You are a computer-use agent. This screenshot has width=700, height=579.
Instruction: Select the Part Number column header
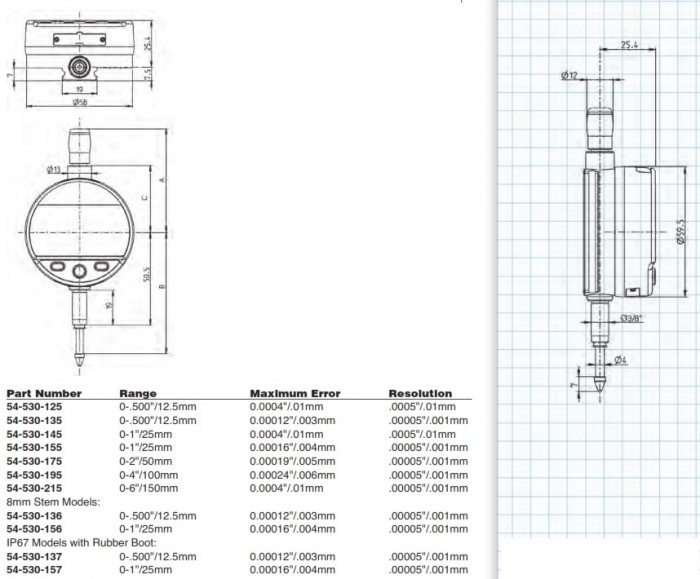[44, 394]
